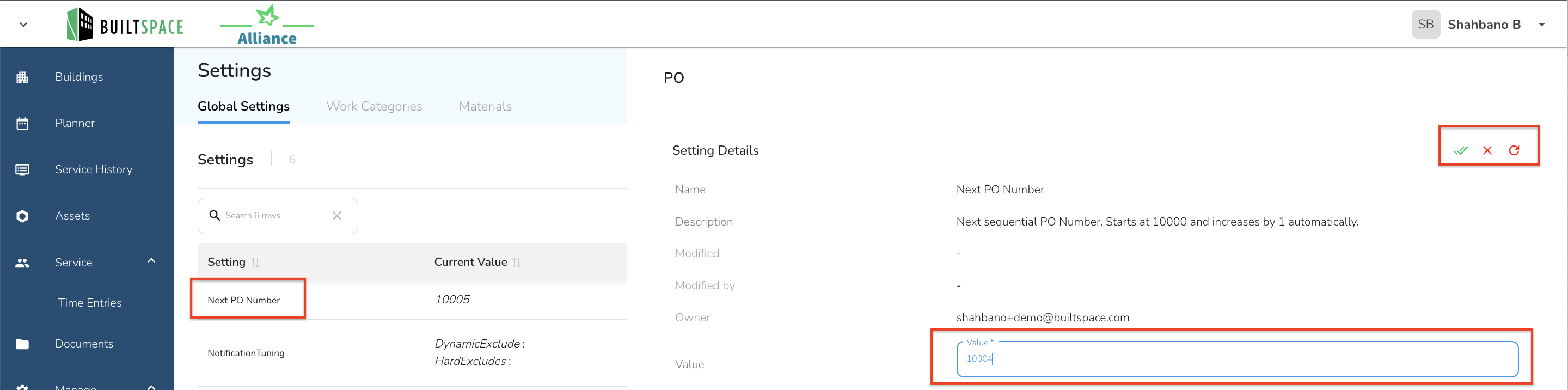
Task: Click the BuiltSpace logo
Action: 125,25
